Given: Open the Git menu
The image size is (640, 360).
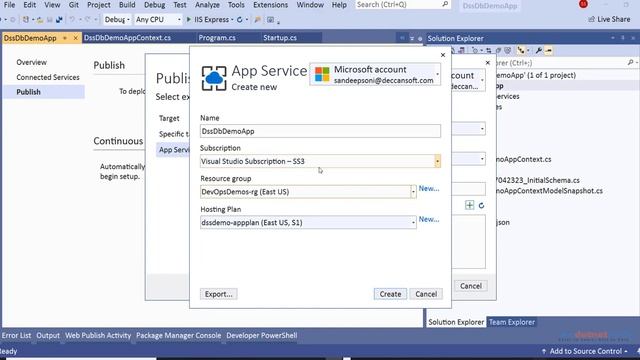Looking at the screenshot, I should 73,5.
